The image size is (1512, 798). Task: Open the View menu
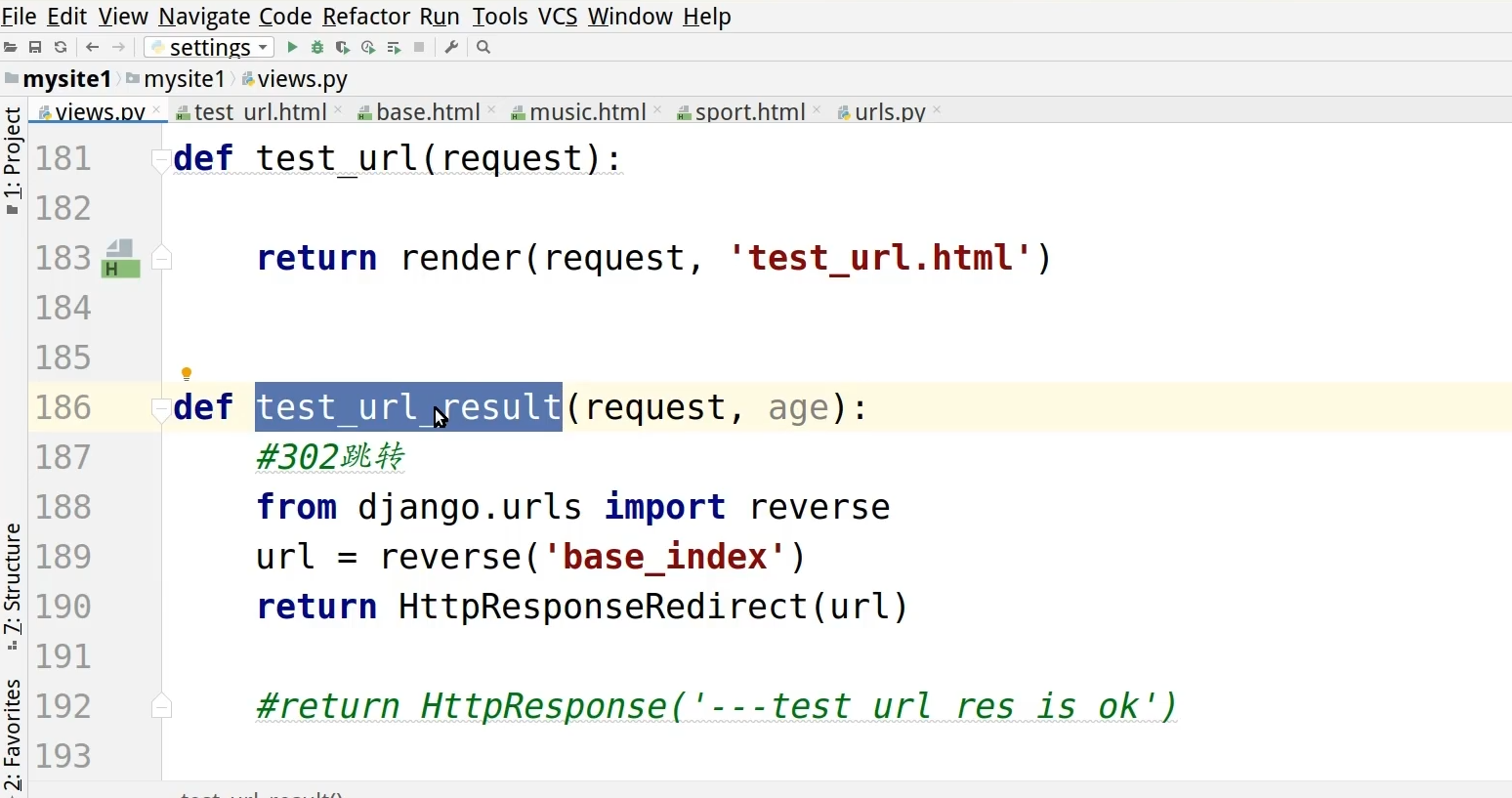pos(123,17)
